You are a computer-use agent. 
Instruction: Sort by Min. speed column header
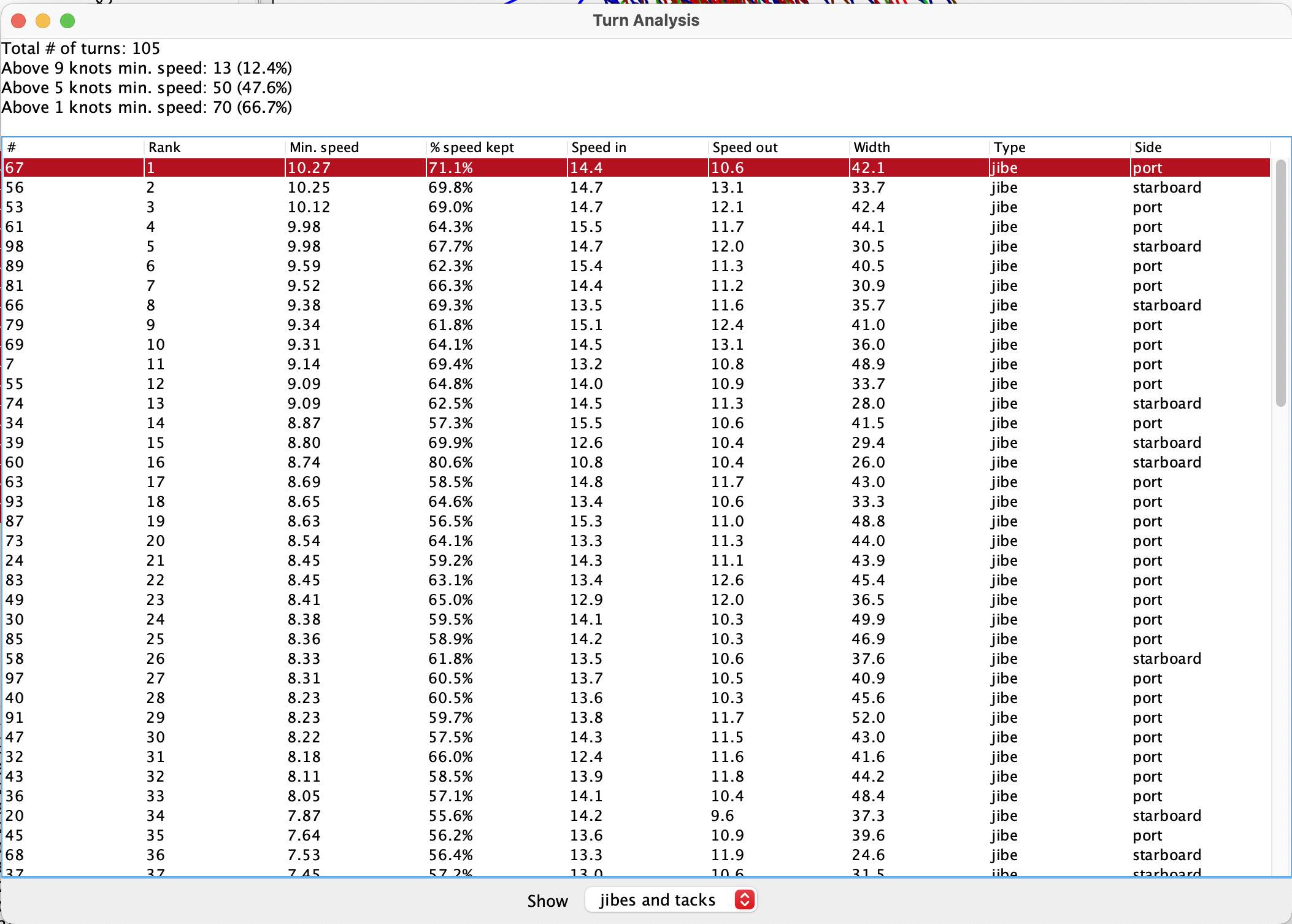tap(324, 147)
